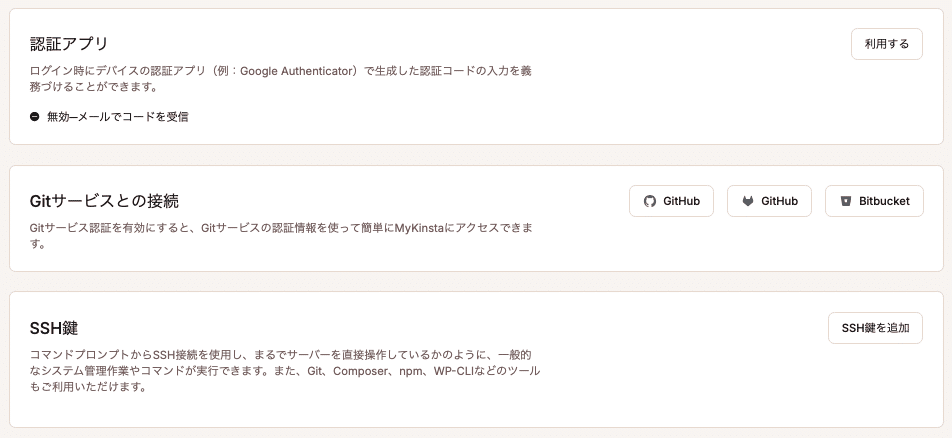Click the Gitサービスとの接続 heading
Image resolution: width=952 pixels, height=438 pixels.
pyautogui.click(x=105, y=201)
